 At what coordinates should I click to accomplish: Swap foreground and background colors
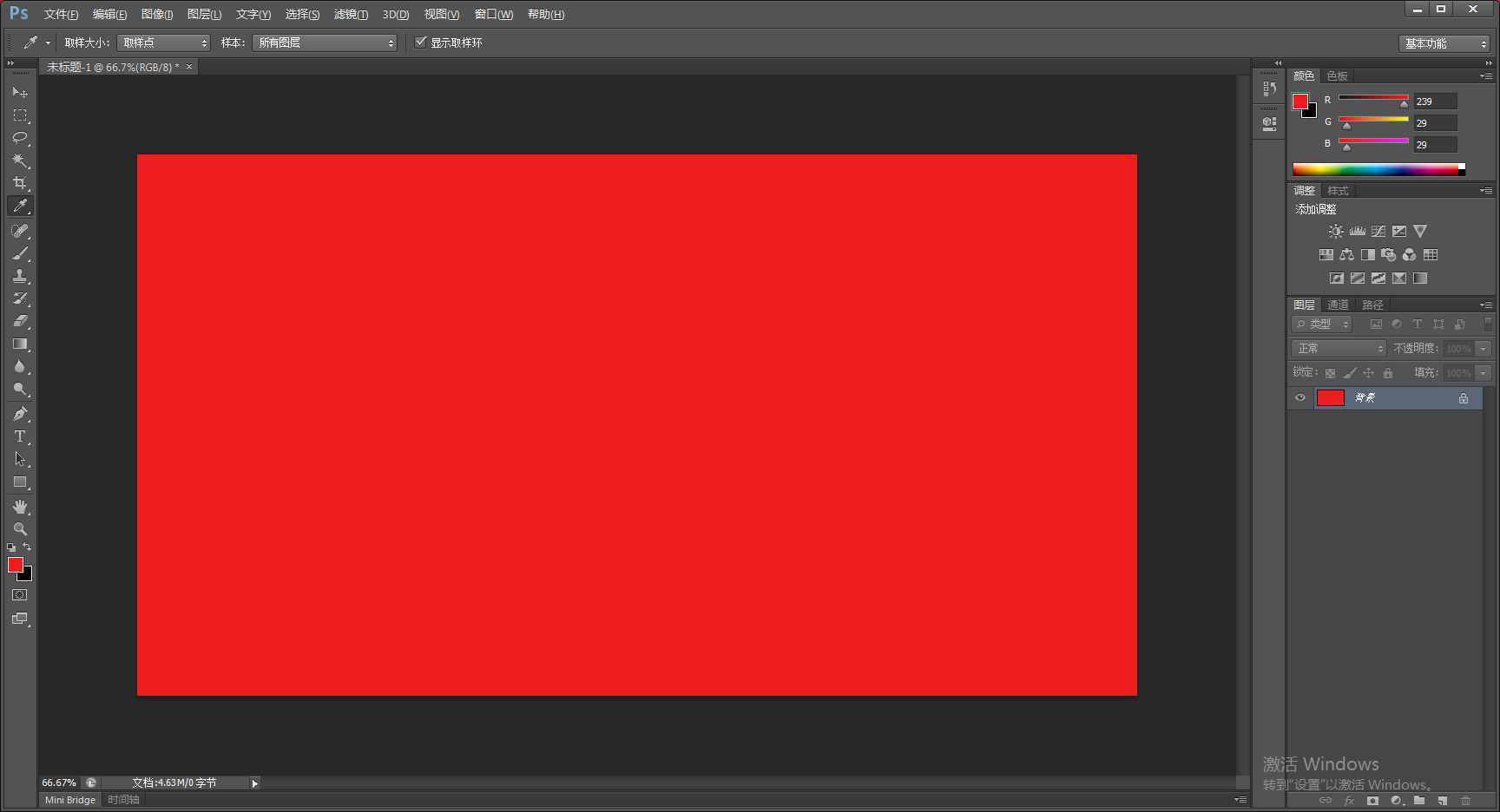(27, 547)
